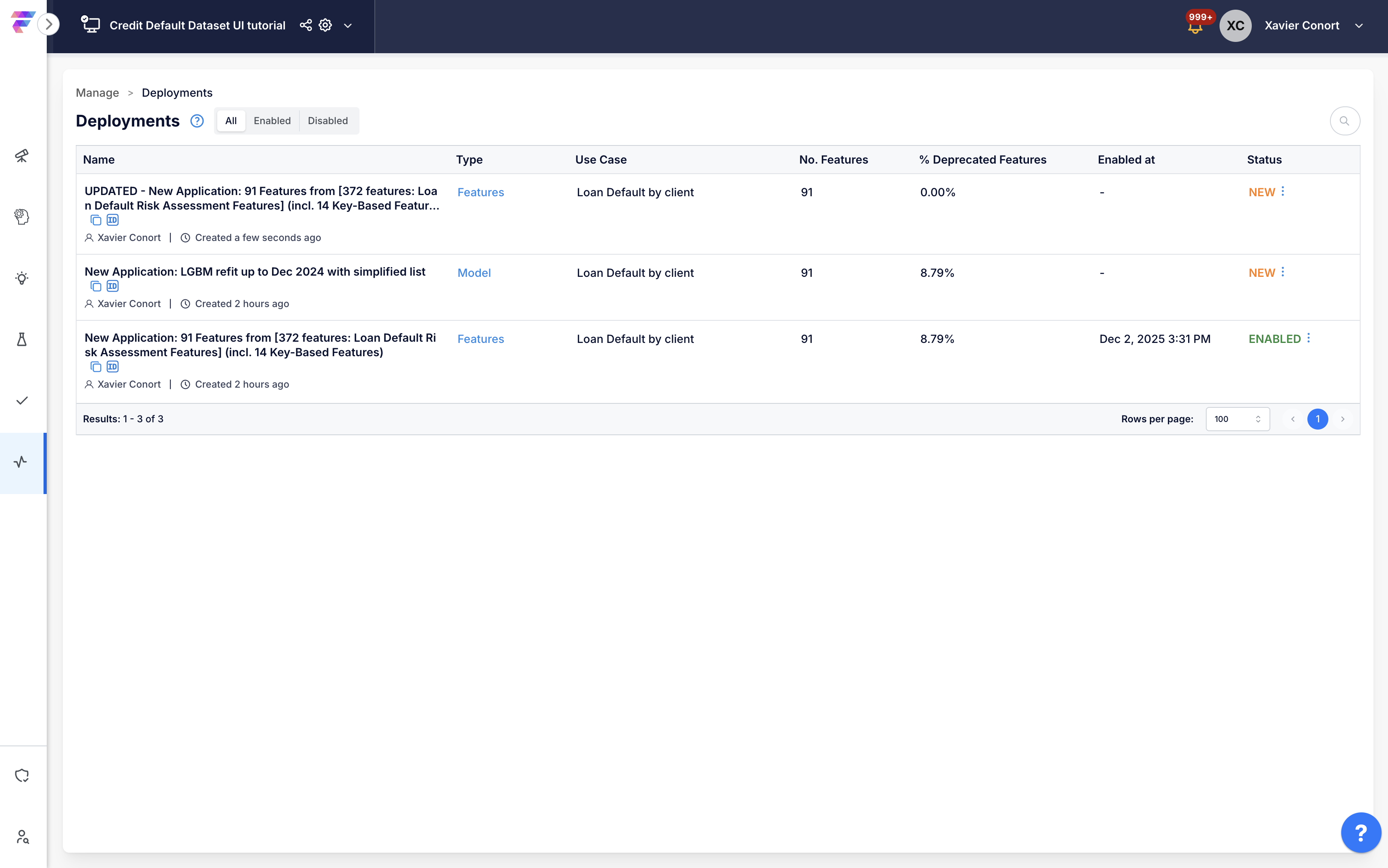
Task: Click the shield icon in sidebar
Action: coord(22,776)
